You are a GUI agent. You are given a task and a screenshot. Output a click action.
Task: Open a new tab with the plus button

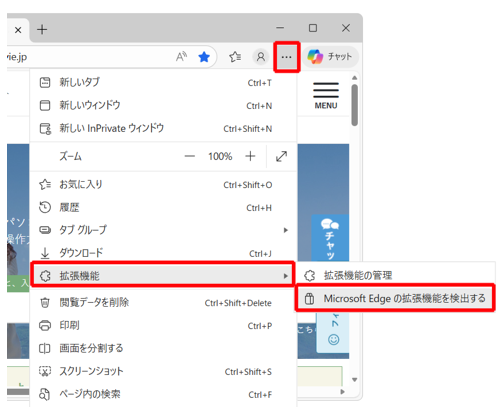click(42, 30)
